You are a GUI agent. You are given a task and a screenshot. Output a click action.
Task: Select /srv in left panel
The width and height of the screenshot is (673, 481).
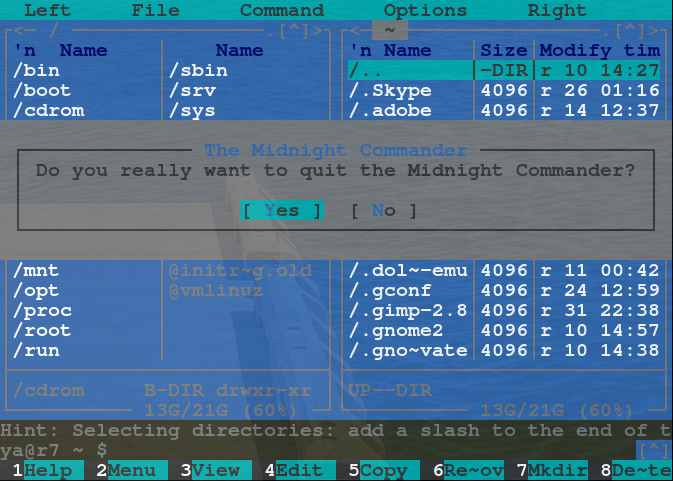pyautogui.click(x=192, y=90)
